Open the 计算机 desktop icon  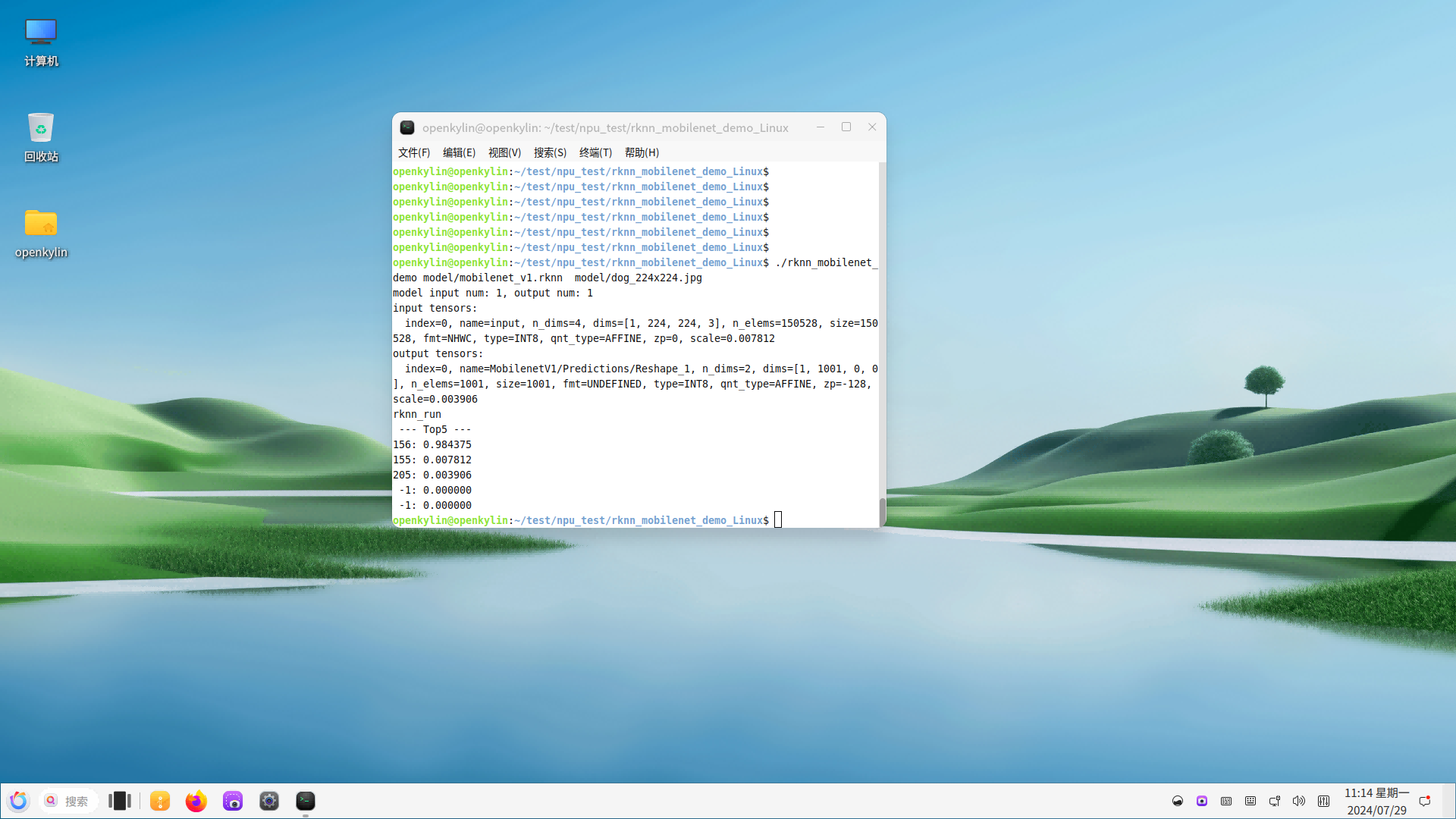point(41,42)
